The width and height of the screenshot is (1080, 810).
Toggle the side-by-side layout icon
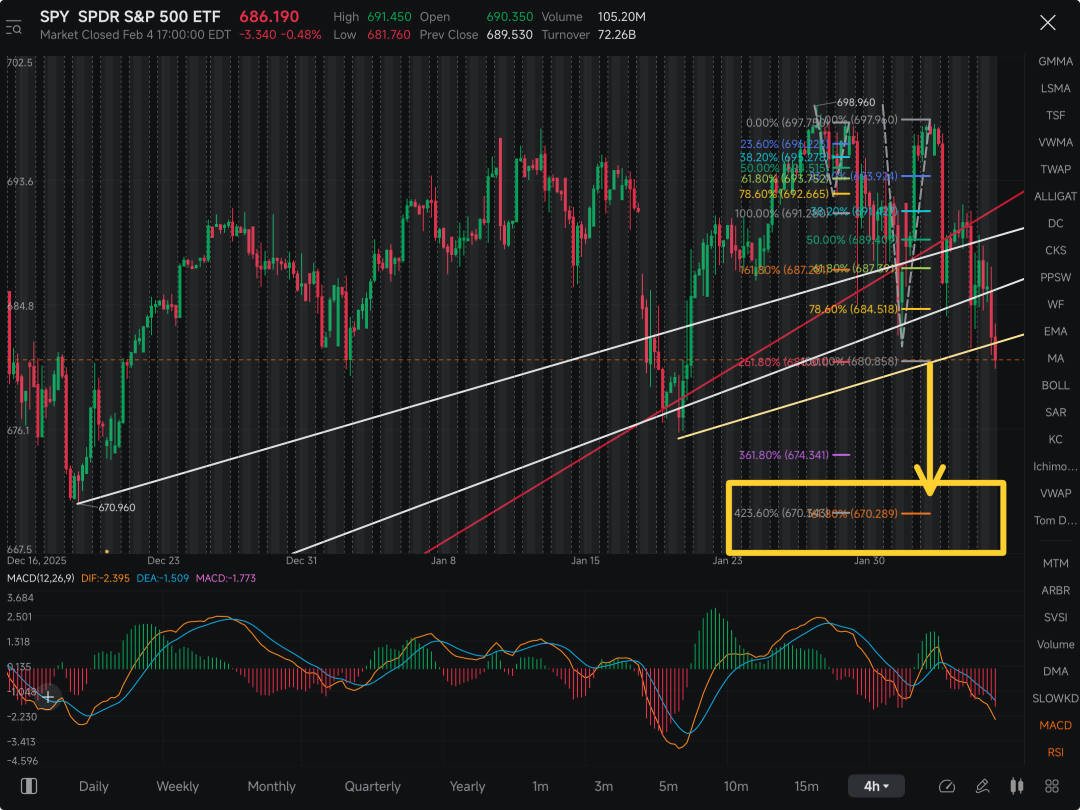[29, 786]
